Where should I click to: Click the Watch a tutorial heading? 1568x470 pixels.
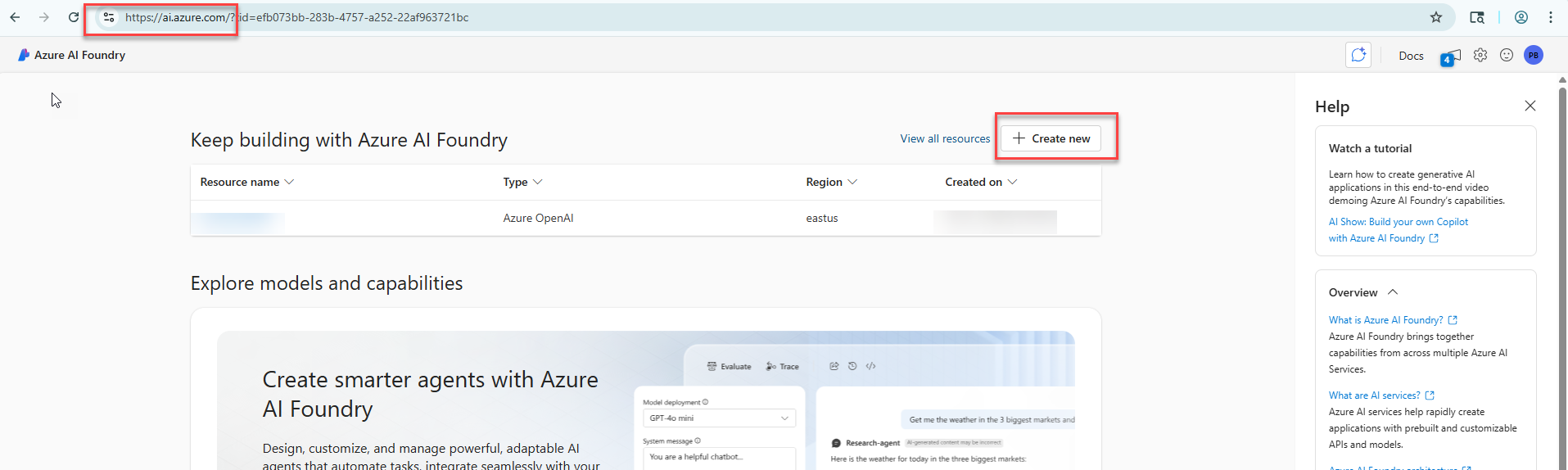[x=1370, y=148]
